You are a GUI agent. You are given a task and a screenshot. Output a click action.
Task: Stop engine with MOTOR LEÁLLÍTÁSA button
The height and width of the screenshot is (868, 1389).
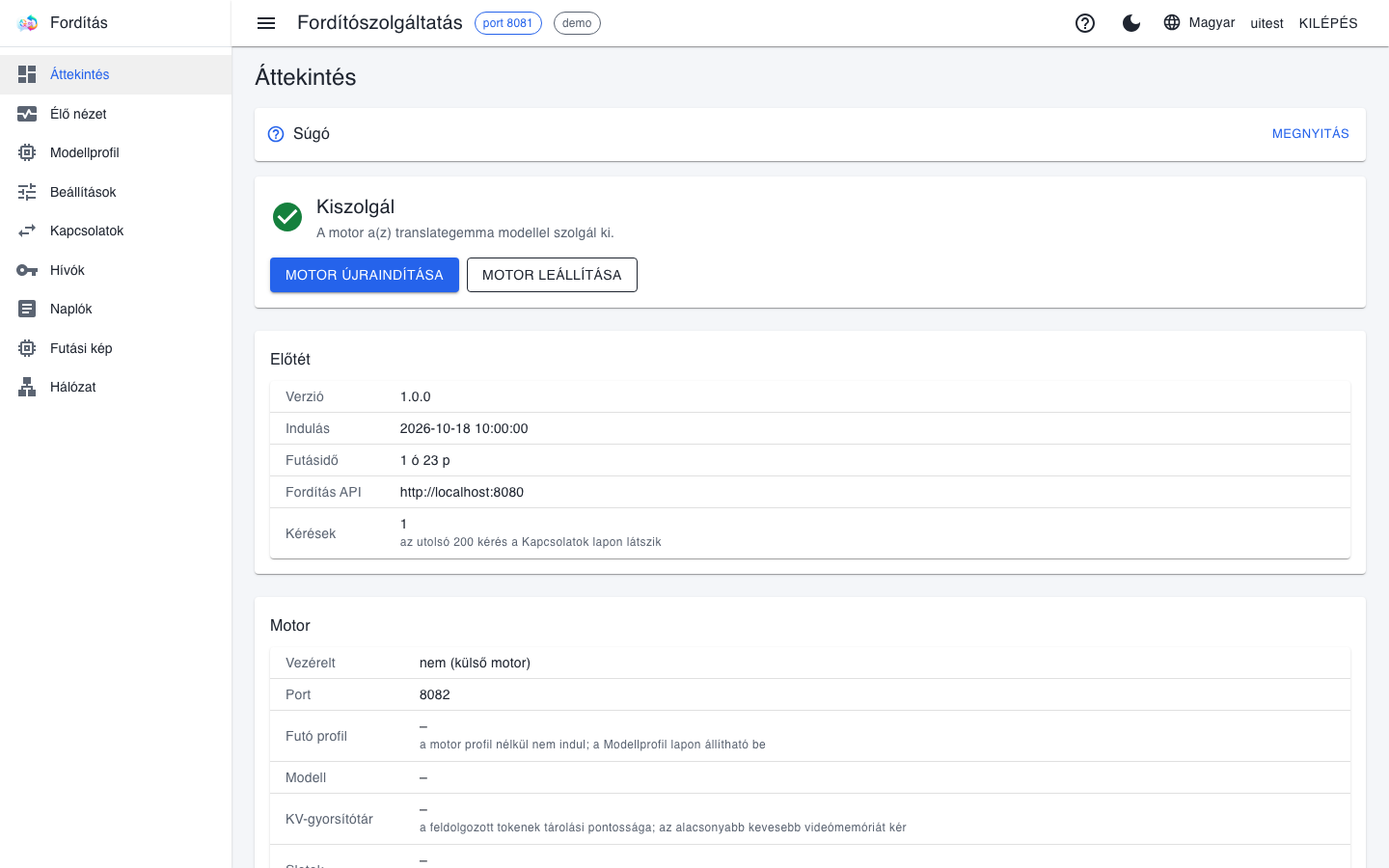point(552,275)
